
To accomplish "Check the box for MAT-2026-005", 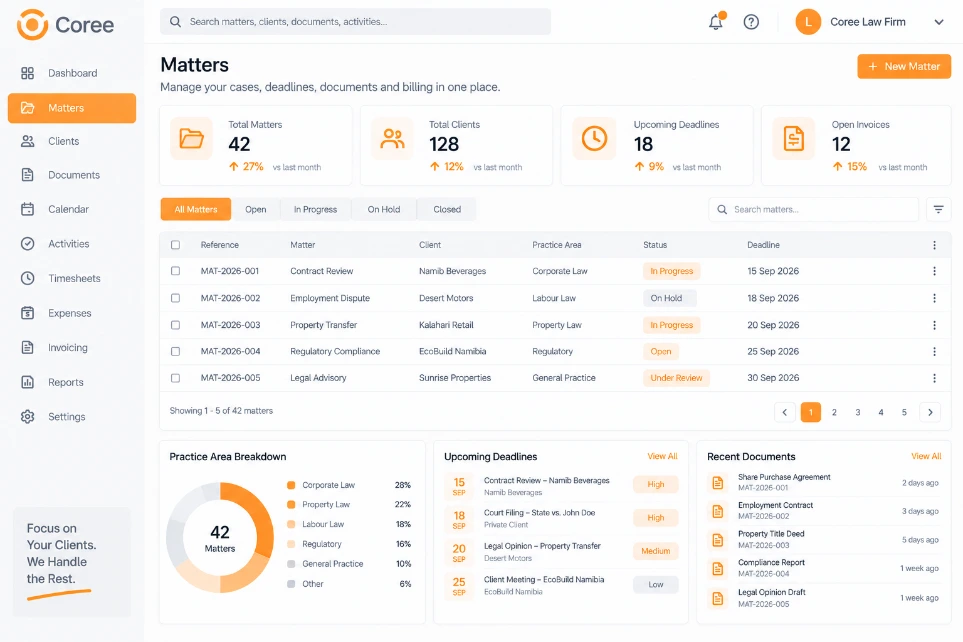I will (x=176, y=378).
